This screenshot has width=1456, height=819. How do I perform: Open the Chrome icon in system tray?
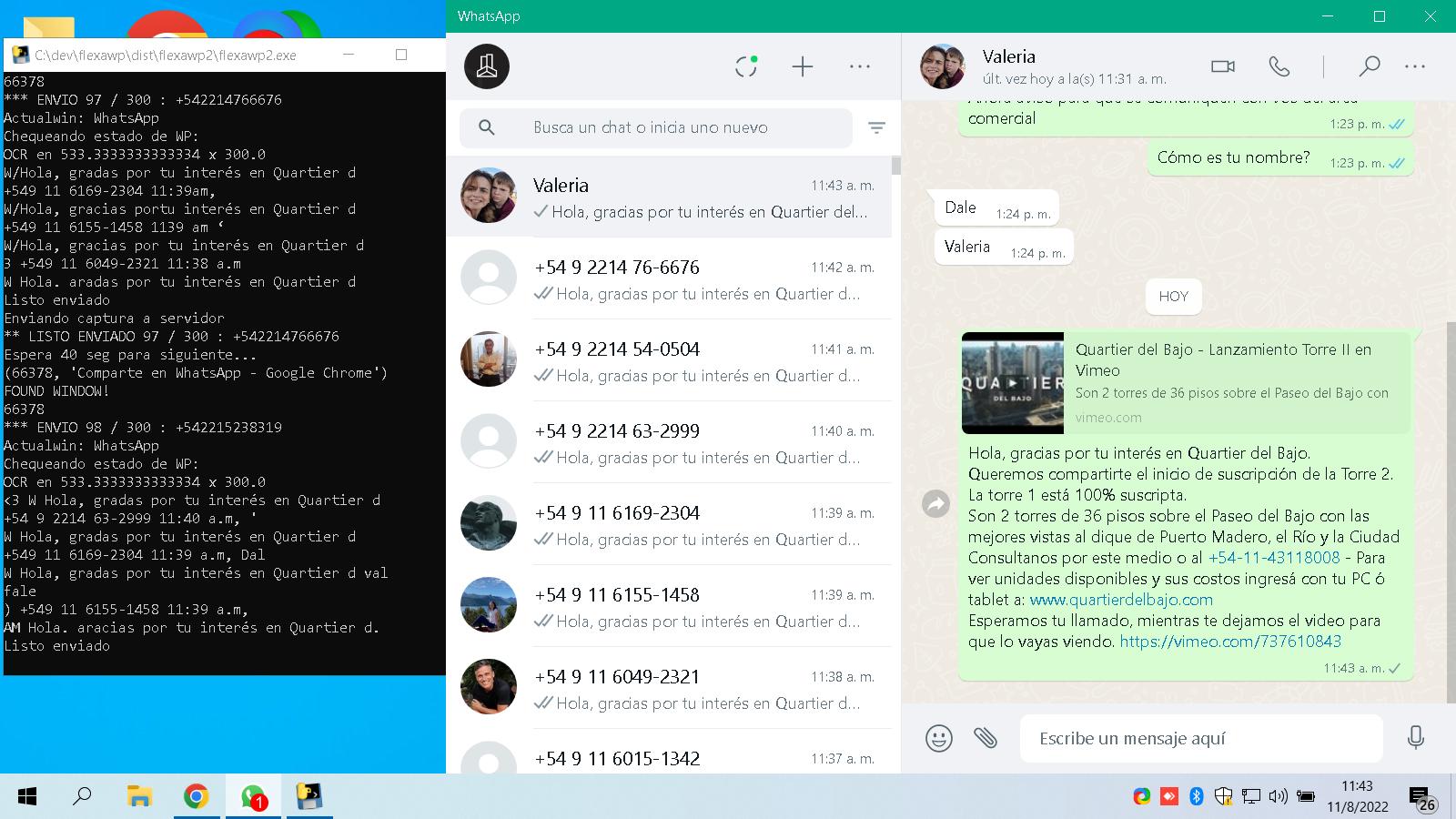click(1142, 797)
